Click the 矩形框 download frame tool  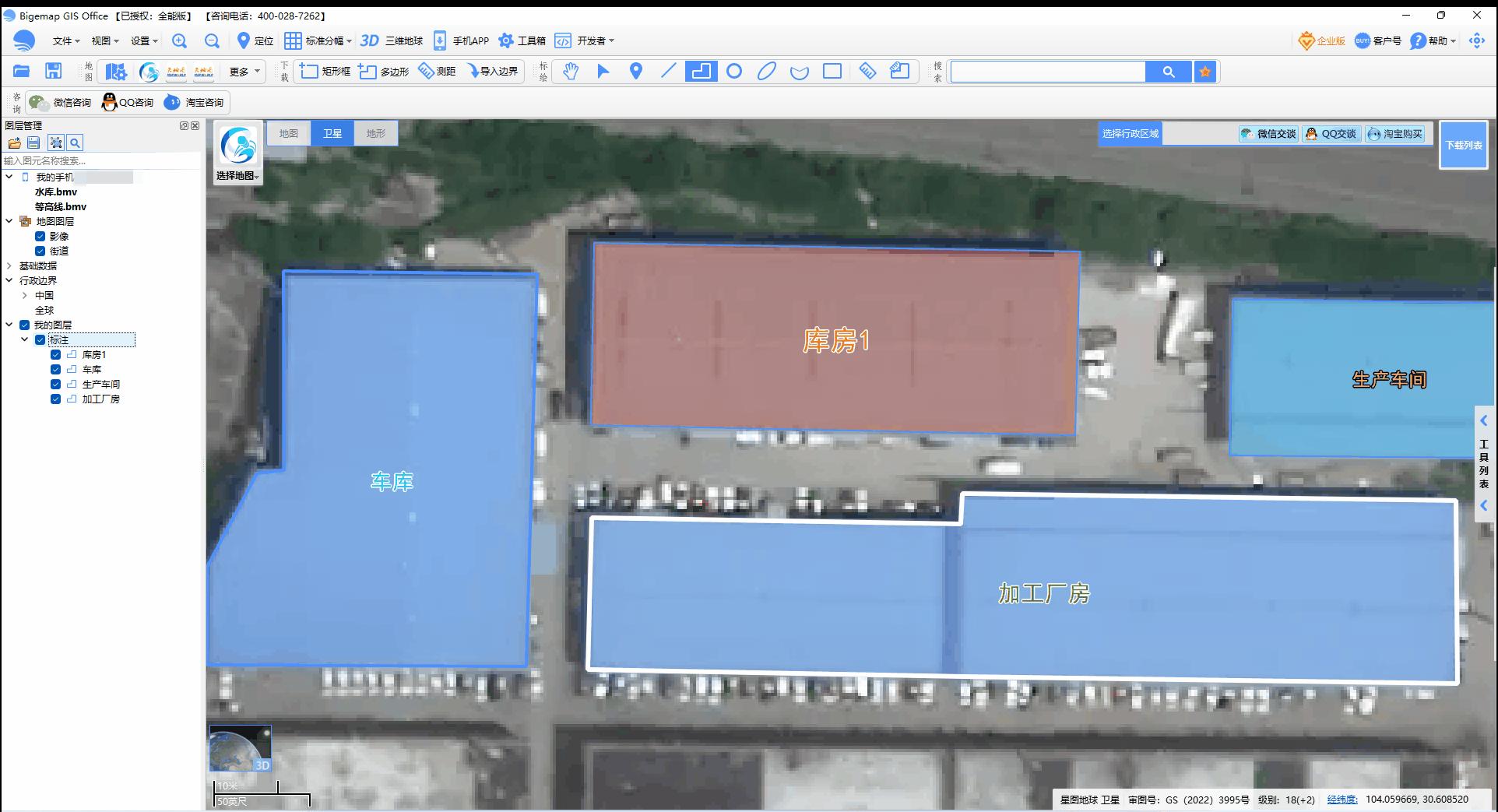click(324, 71)
